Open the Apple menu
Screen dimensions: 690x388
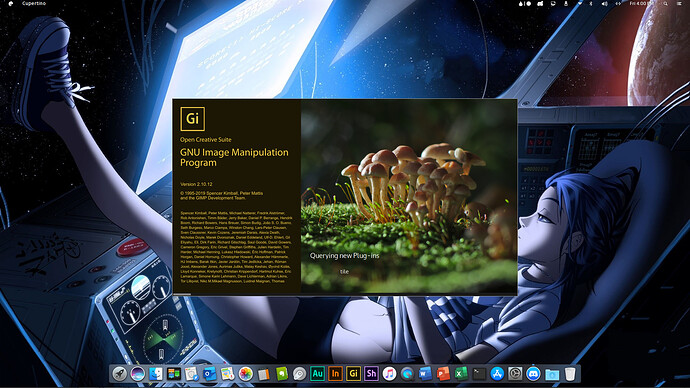tap(11, 4)
